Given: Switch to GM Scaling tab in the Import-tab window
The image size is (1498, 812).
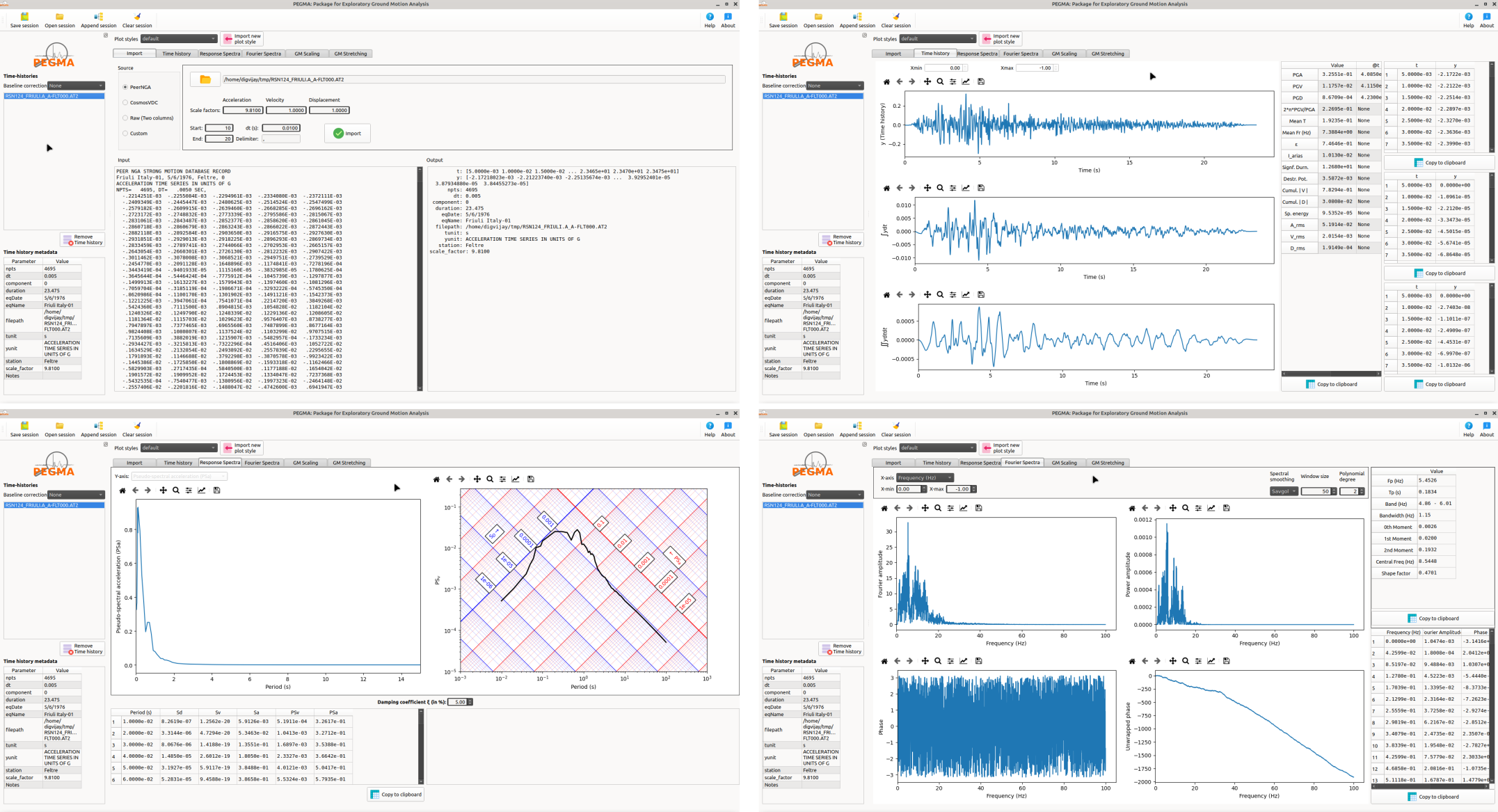Looking at the screenshot, I should pos(307,54).
